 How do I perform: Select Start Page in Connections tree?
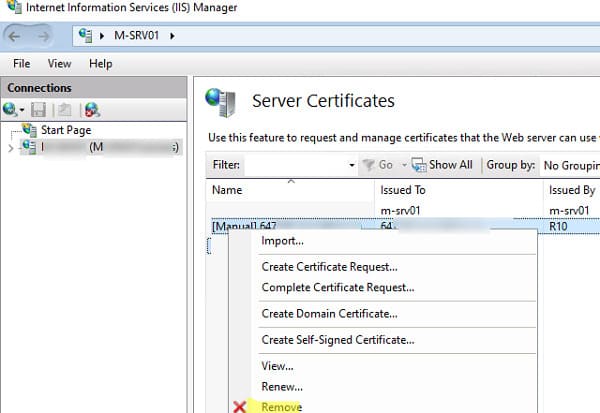pos(66,130)
